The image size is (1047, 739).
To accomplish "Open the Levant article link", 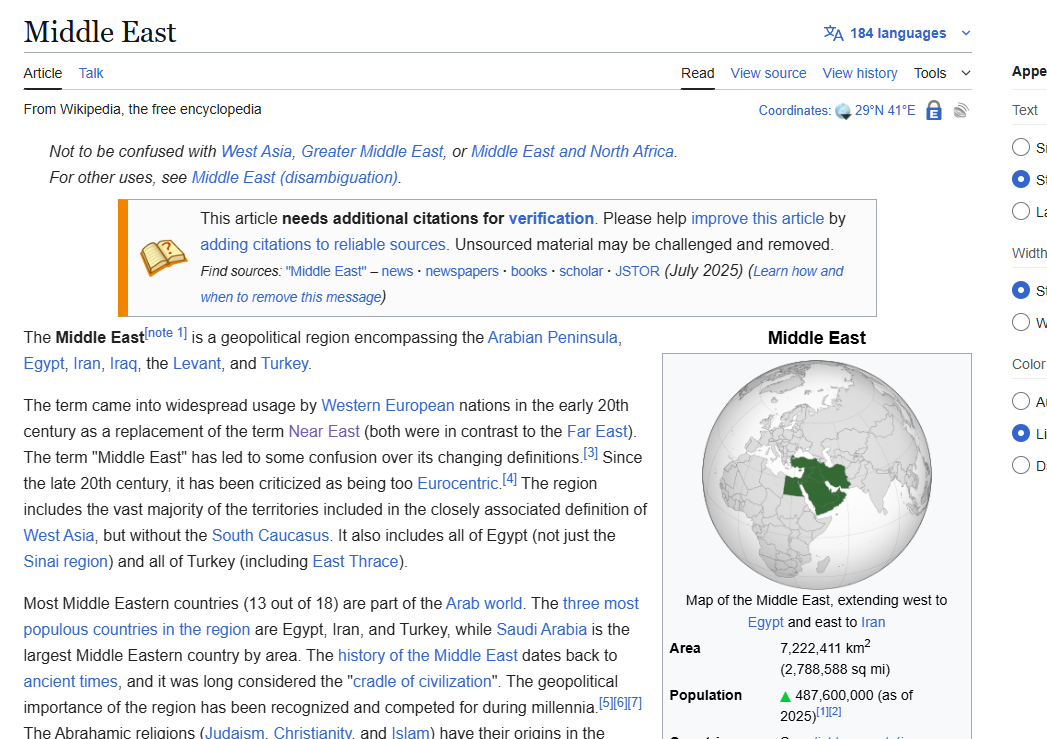I will point(196,363).
